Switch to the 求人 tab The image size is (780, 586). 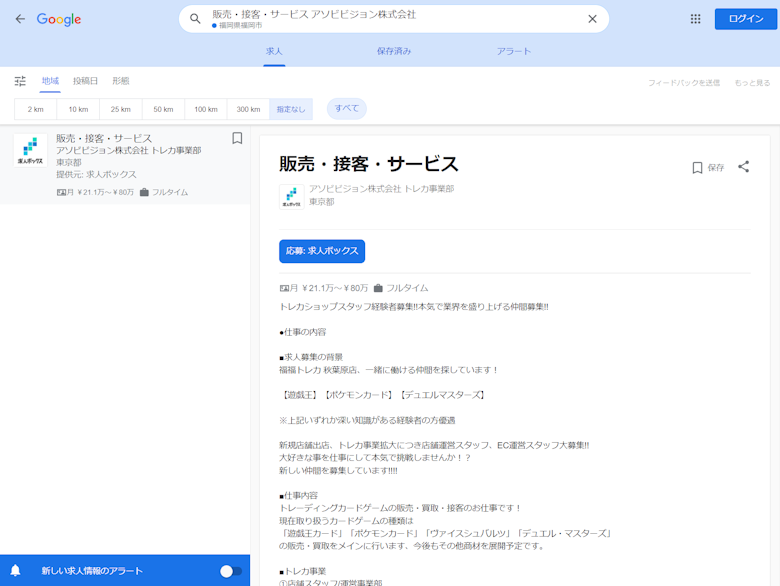tap(274, 51)
